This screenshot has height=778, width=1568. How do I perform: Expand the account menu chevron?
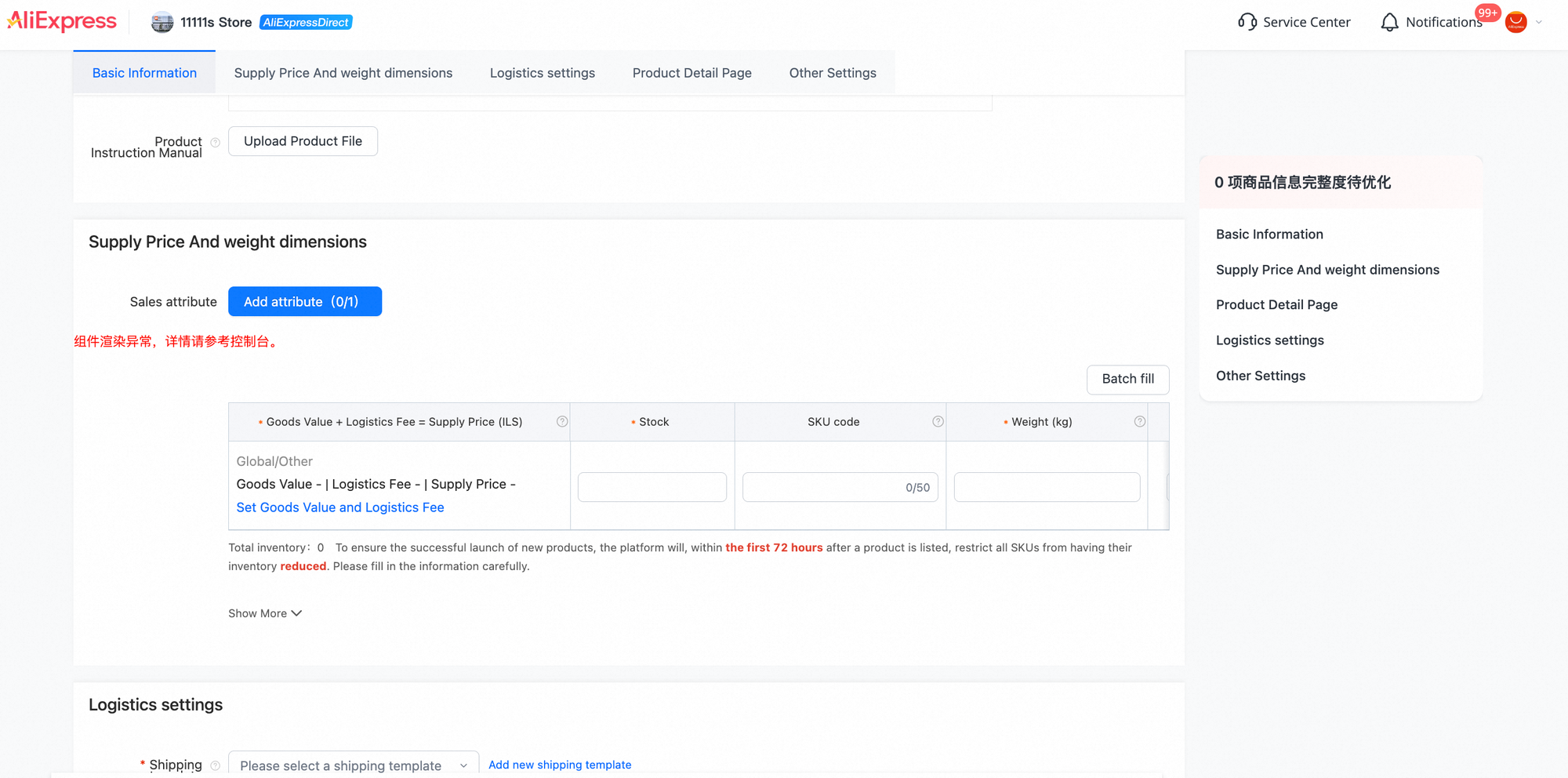(1539, 22)
